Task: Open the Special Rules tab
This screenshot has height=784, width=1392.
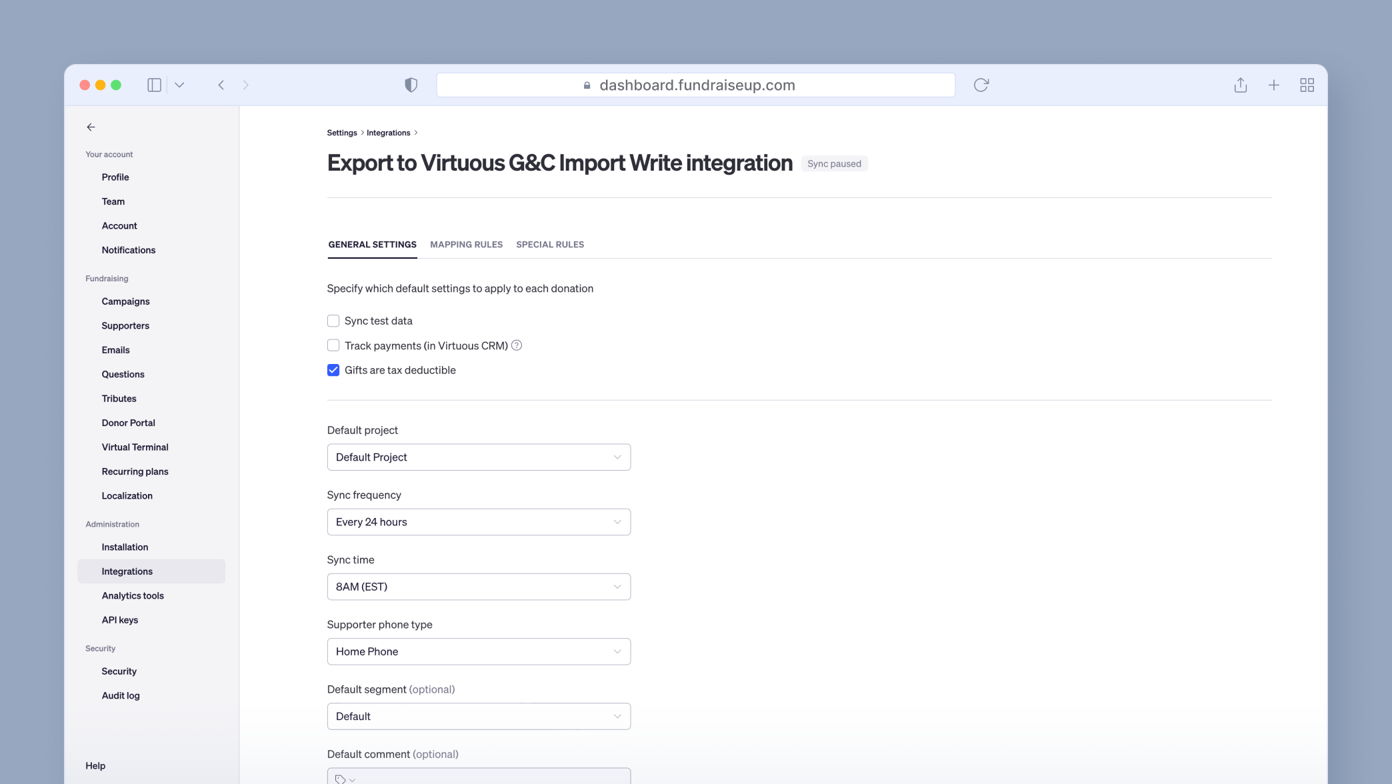Action: pyautogui.click(x=550, y=245)
